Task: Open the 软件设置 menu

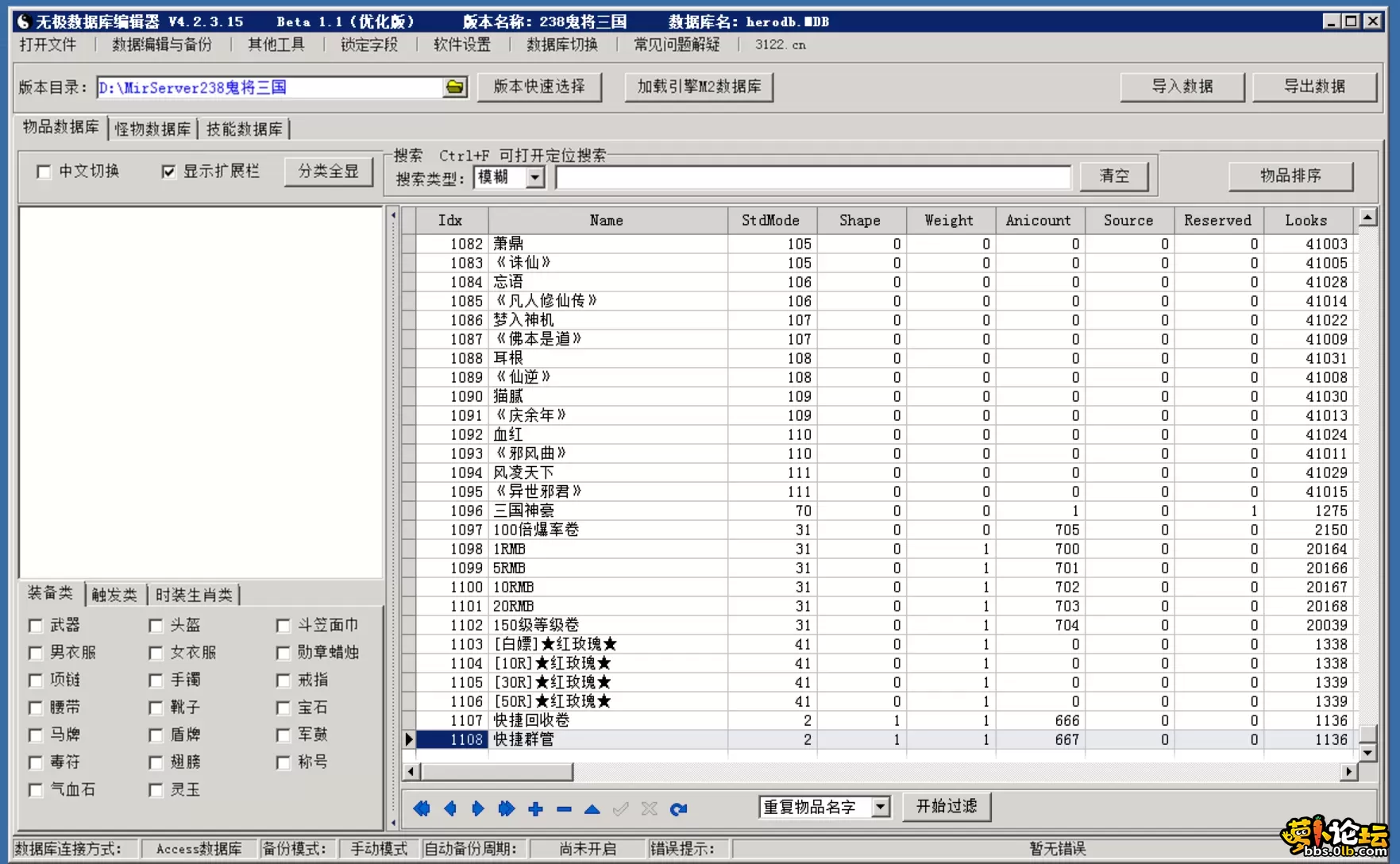Action: pyautogui.click(x=462, y=44)
